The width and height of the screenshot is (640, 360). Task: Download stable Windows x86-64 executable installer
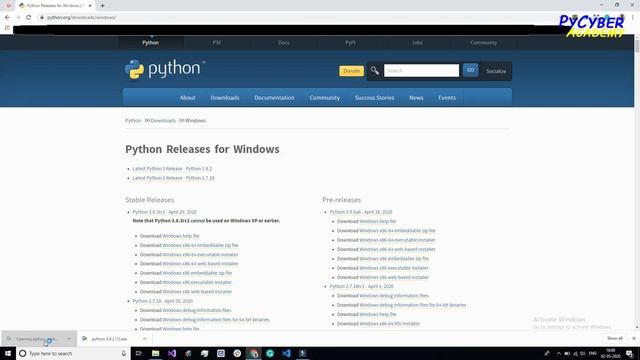[200, 255]
